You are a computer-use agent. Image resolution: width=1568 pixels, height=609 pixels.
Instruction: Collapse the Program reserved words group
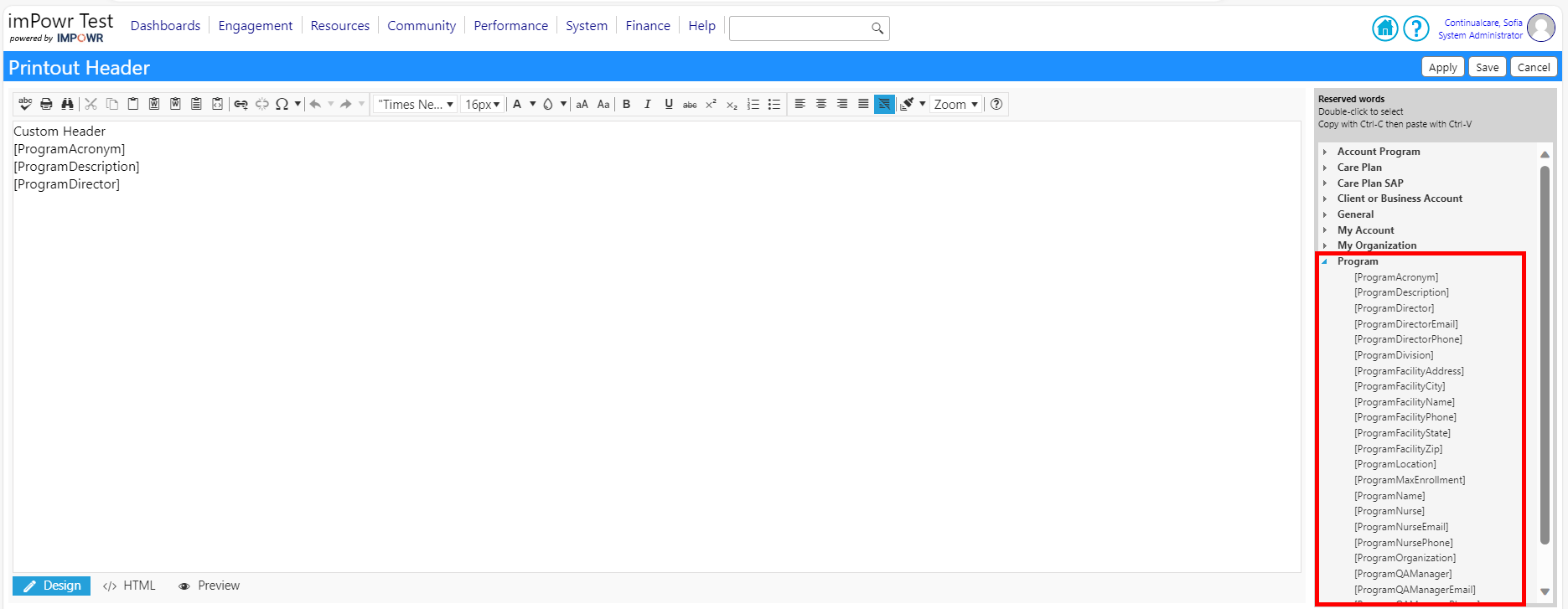(1325, 261)
